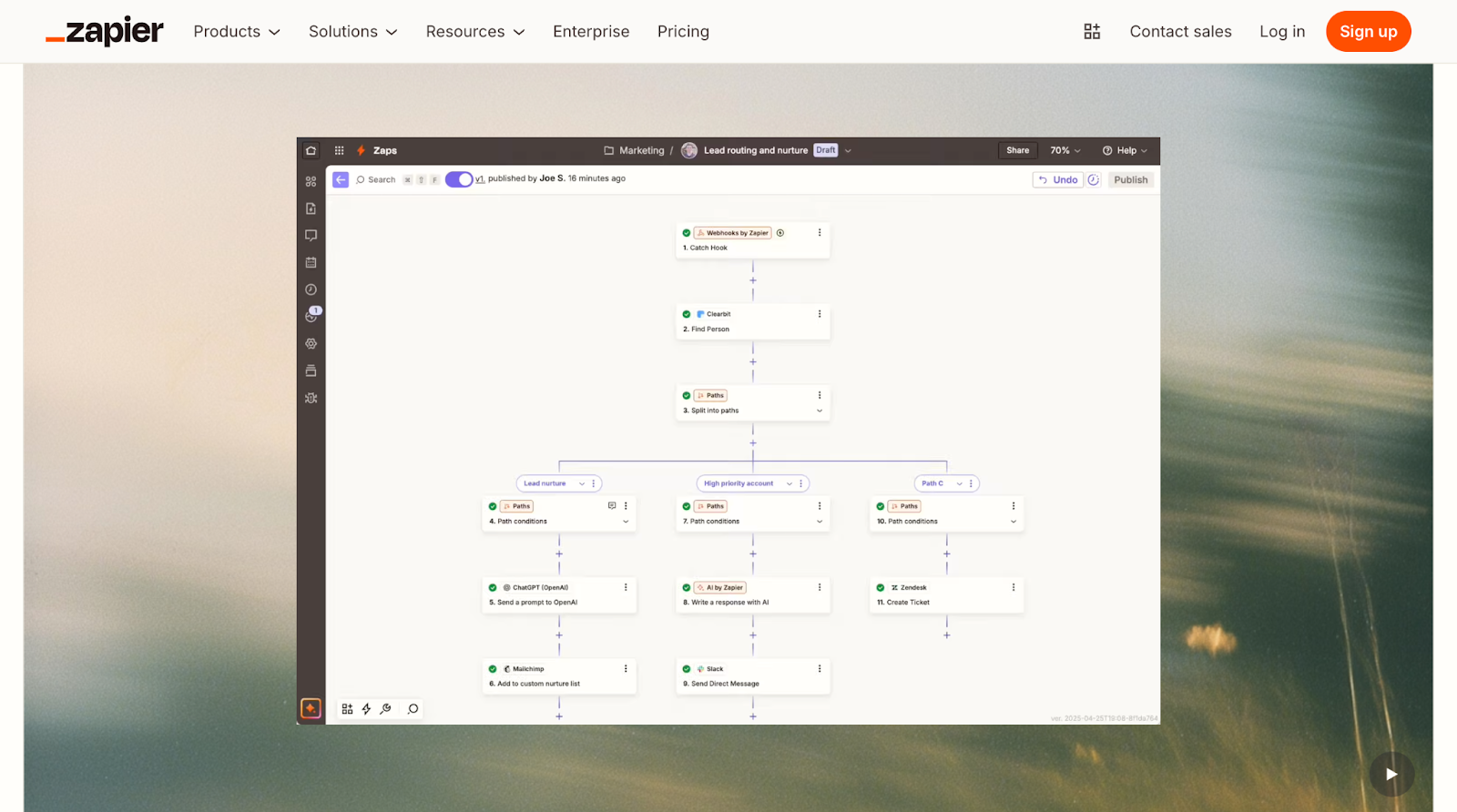Image resolution: width=1457 pixels, height=812 pixels.
Task: Add a step below 1. Catch Hook via plus
Action: (x=753, y=280)
